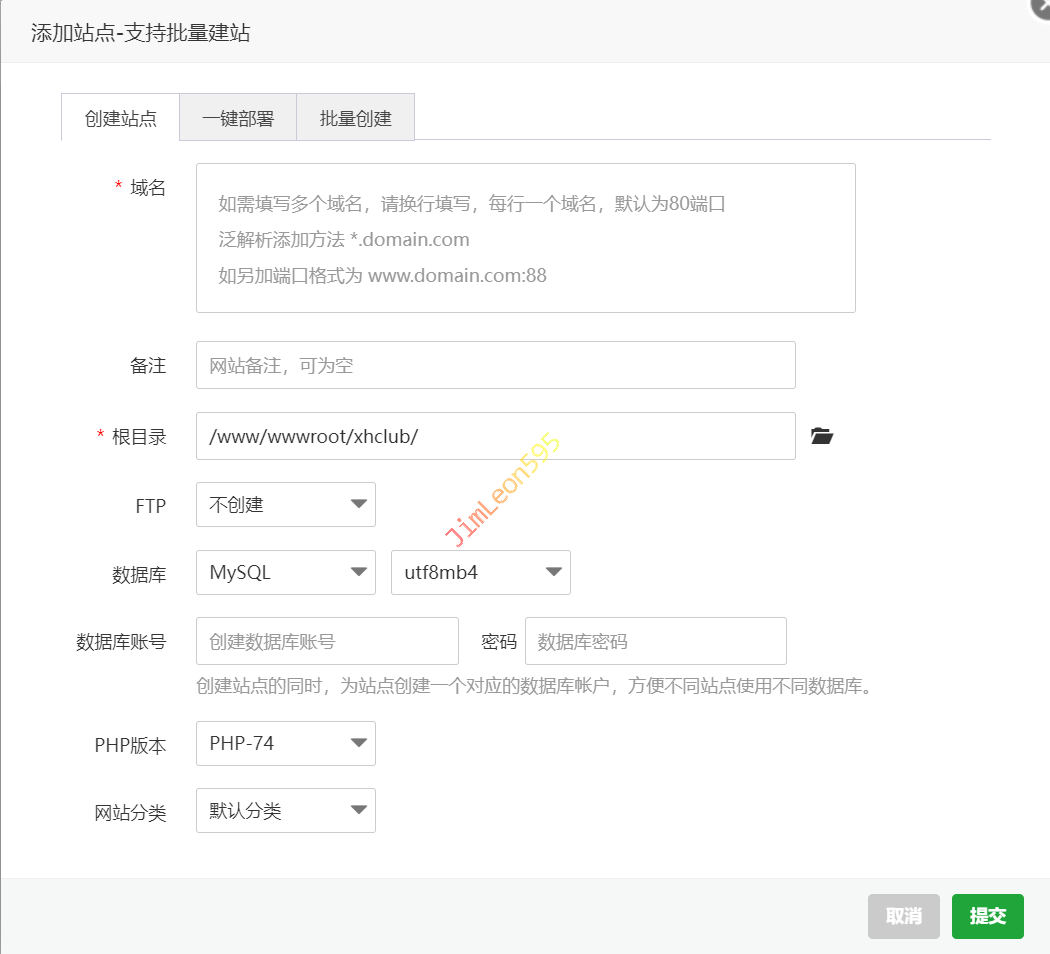Click the 域名 domain text area
Image resolution: width=1050 pixels, height=954 pixels.
(x=525, y=238)
